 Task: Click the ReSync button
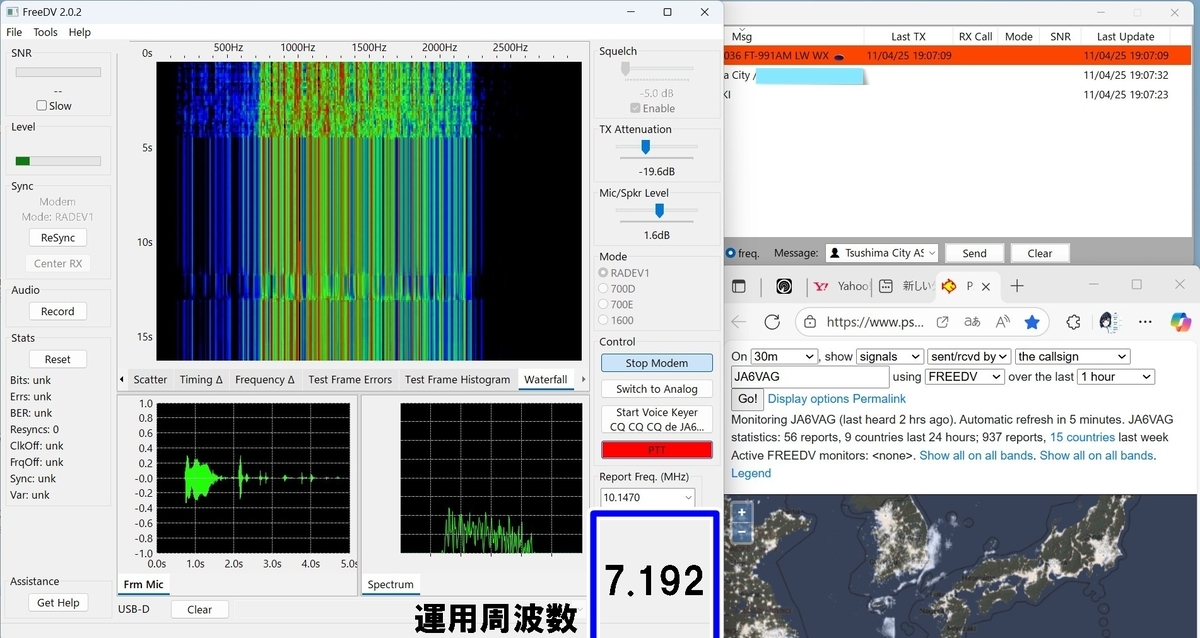57,238
